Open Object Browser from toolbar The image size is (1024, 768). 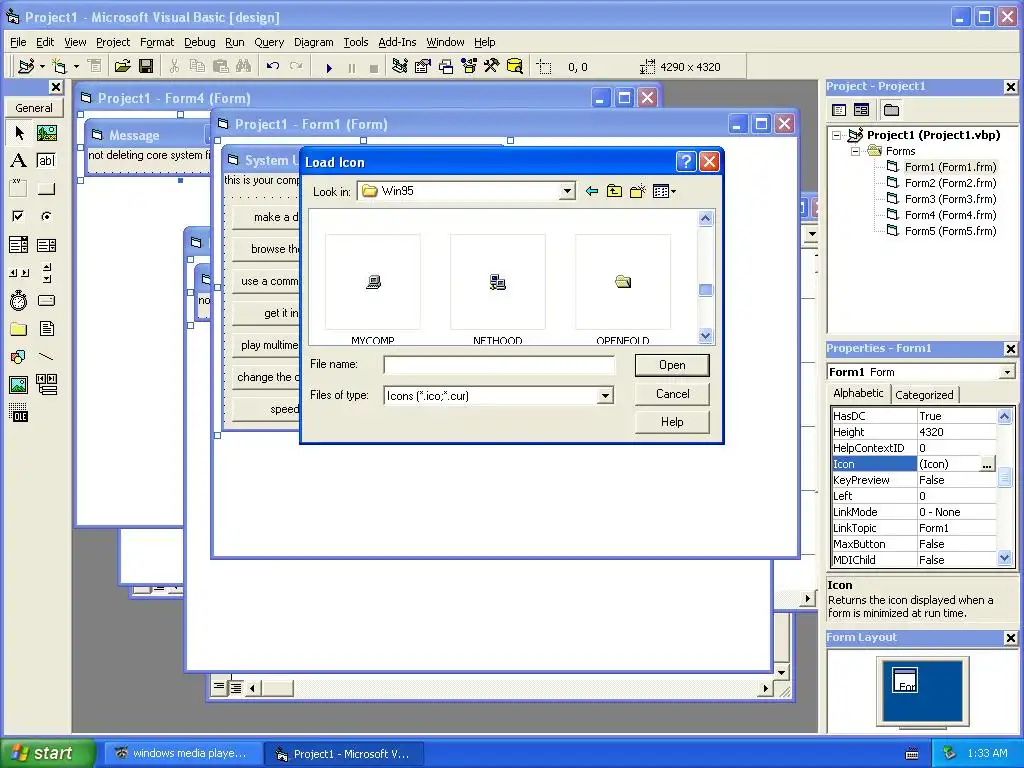pyautogui.click(x=469, y=66)
